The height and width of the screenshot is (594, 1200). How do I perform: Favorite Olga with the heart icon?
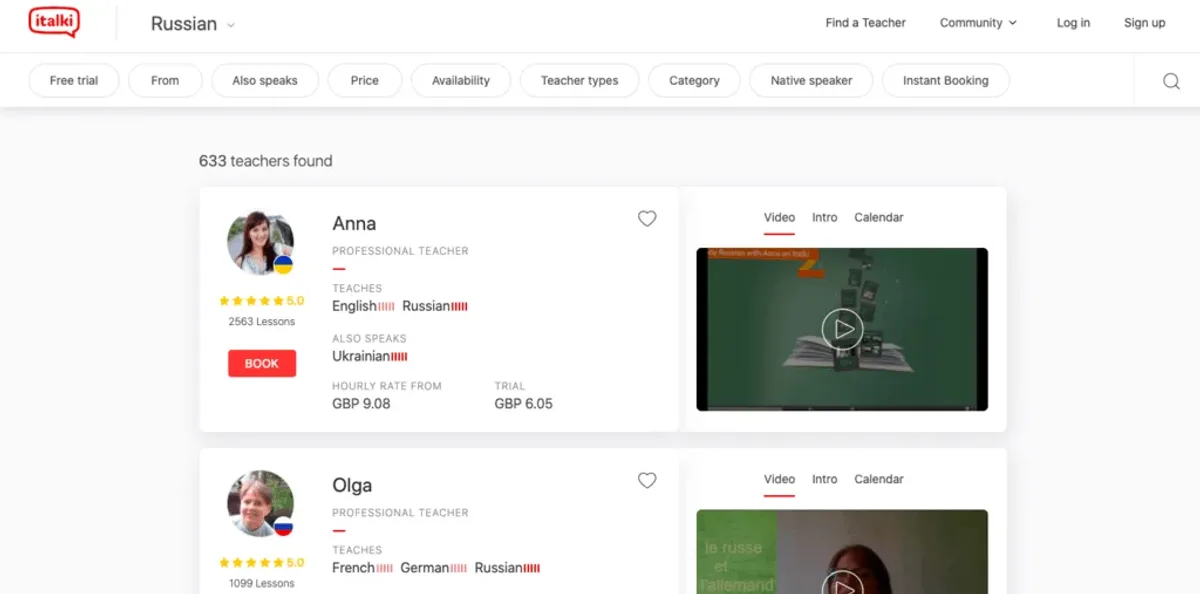tap(647, 480)
